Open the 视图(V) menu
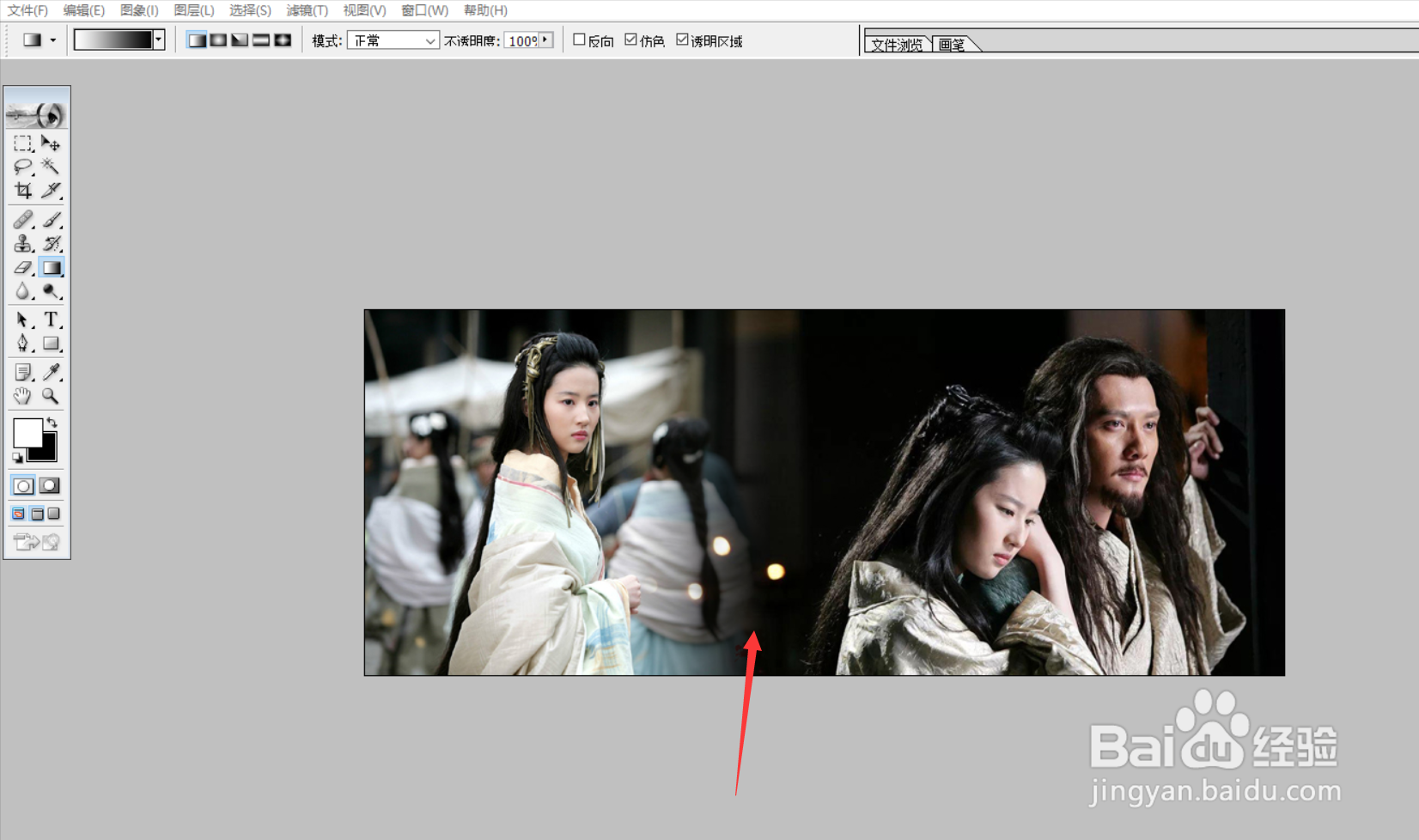This screenshot has width=1419, height=840. click(364, 10)
